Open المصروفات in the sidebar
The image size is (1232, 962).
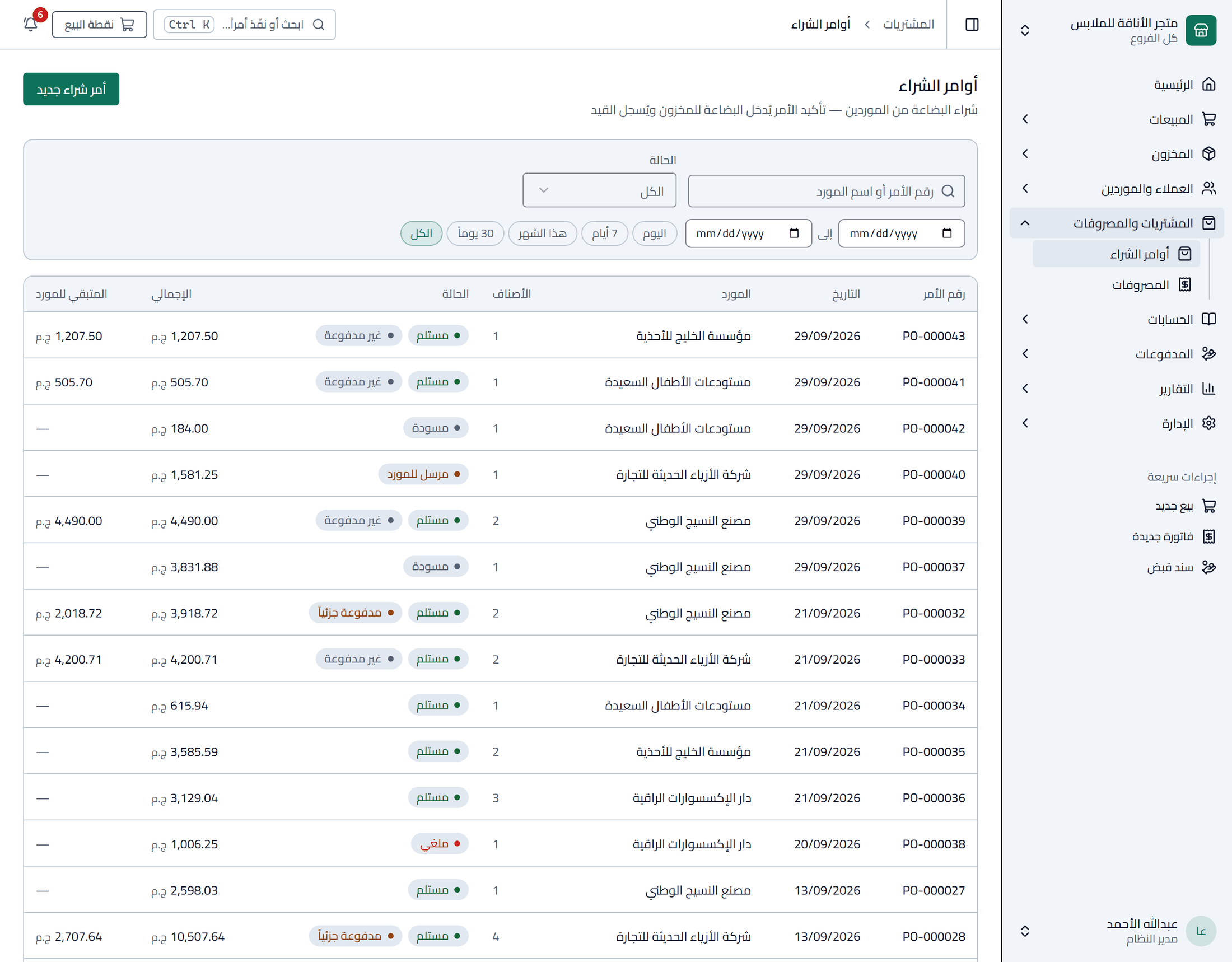coord(1116,285)
